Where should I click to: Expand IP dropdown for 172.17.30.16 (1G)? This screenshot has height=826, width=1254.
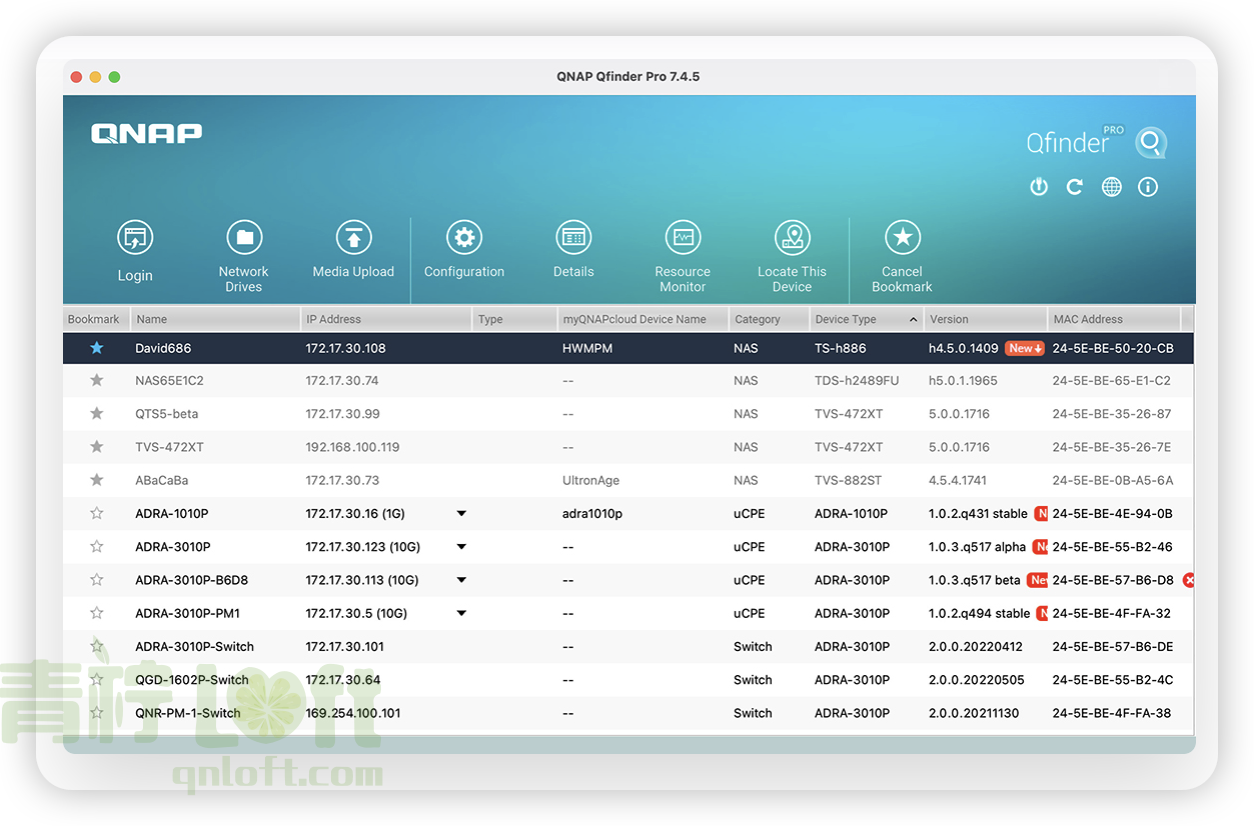[461, 514]
